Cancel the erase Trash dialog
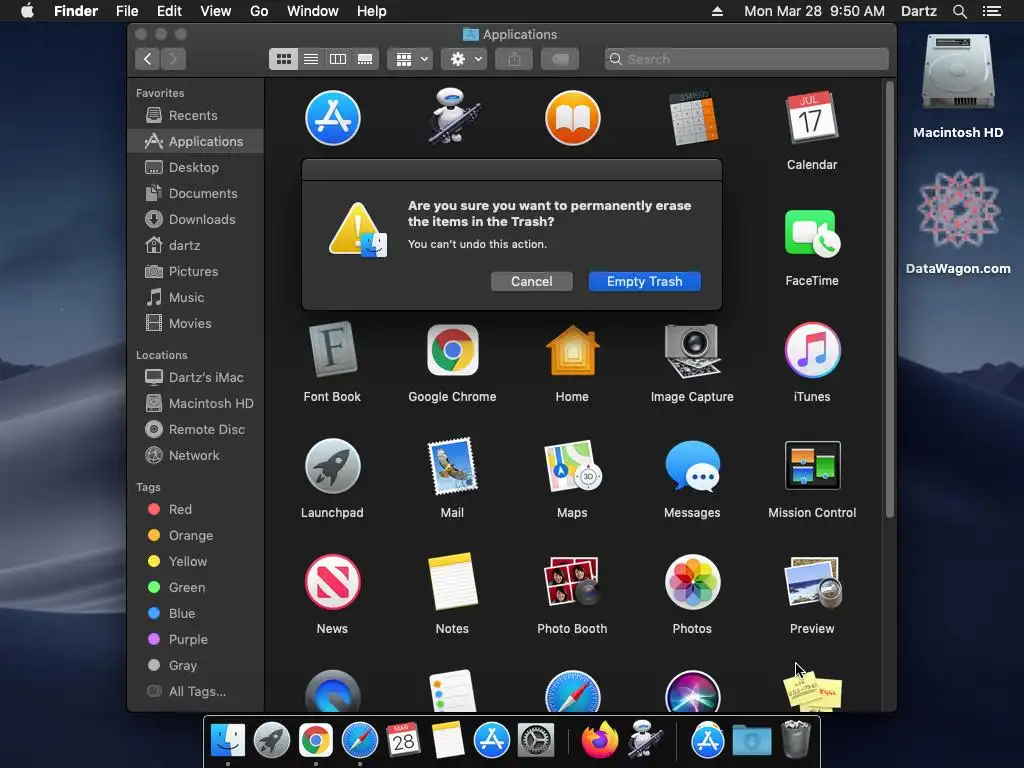 (532, 281)
